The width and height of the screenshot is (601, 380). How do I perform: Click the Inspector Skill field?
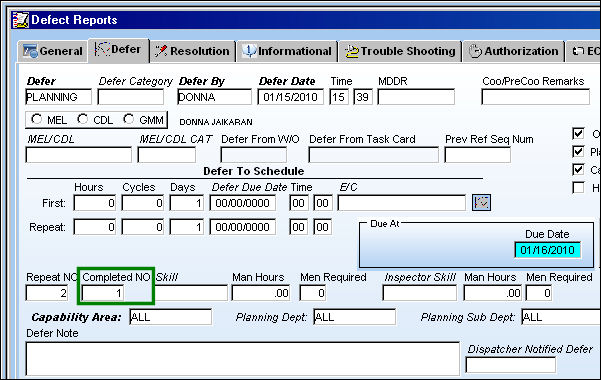coord(420,293)
